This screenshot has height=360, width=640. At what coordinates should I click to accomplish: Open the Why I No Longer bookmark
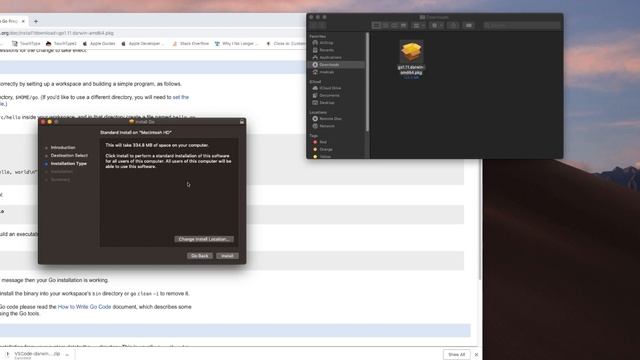[236, 43]
